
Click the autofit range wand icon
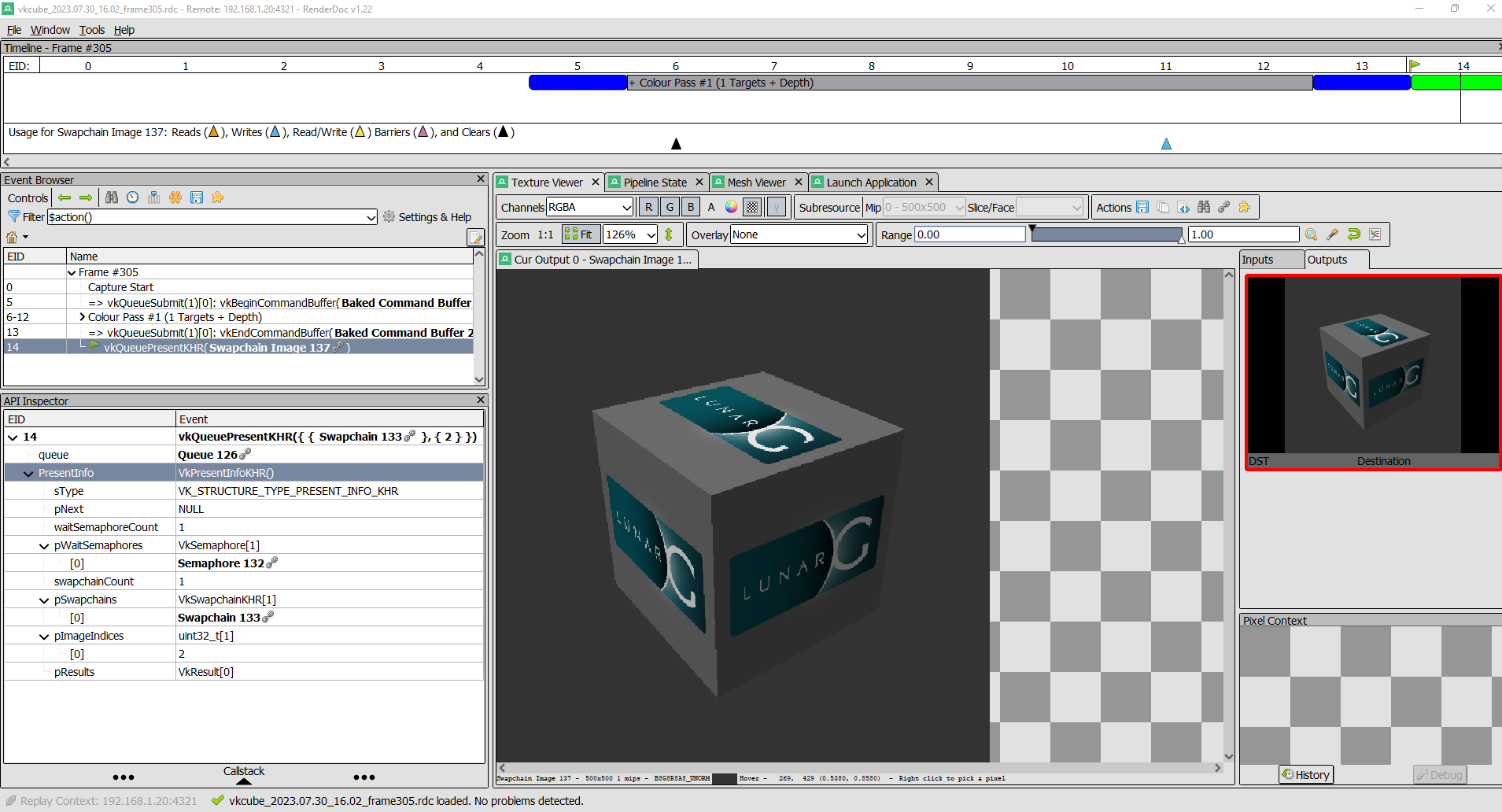pyautogui.click(x=1332, y=234)
